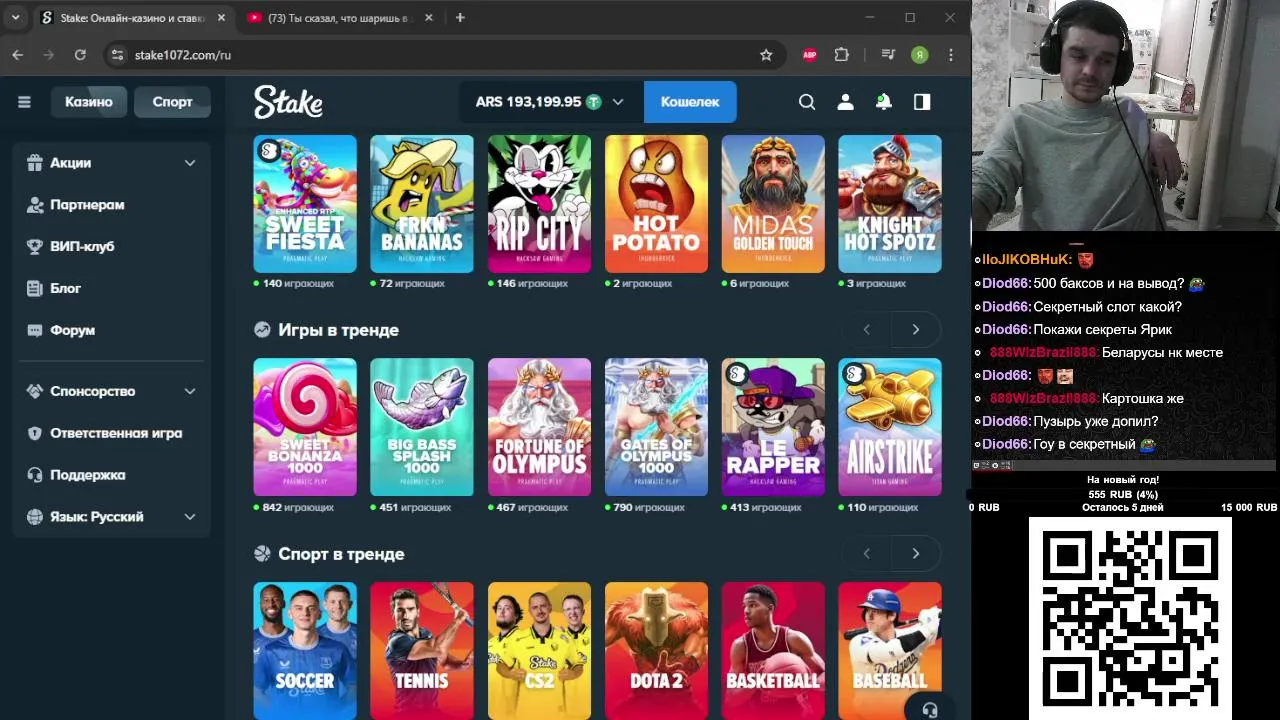
Task: Open the Gates of Olympus 1000 thumbnail
Action: tap(656, 427)
